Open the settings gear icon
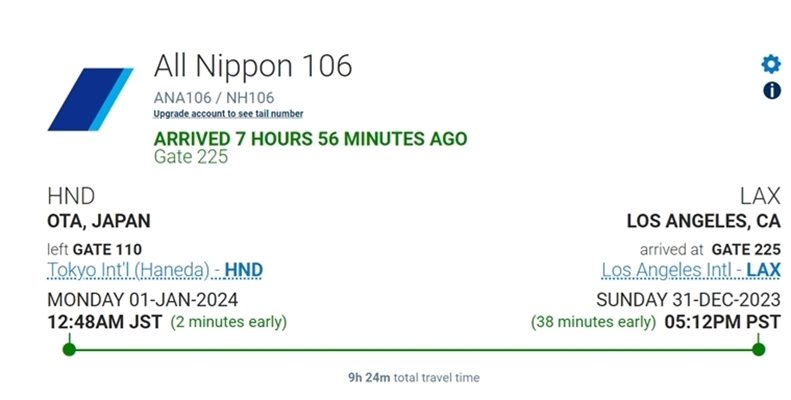Image resolution: width=791 pixels, height=400 pixels. 770,65
